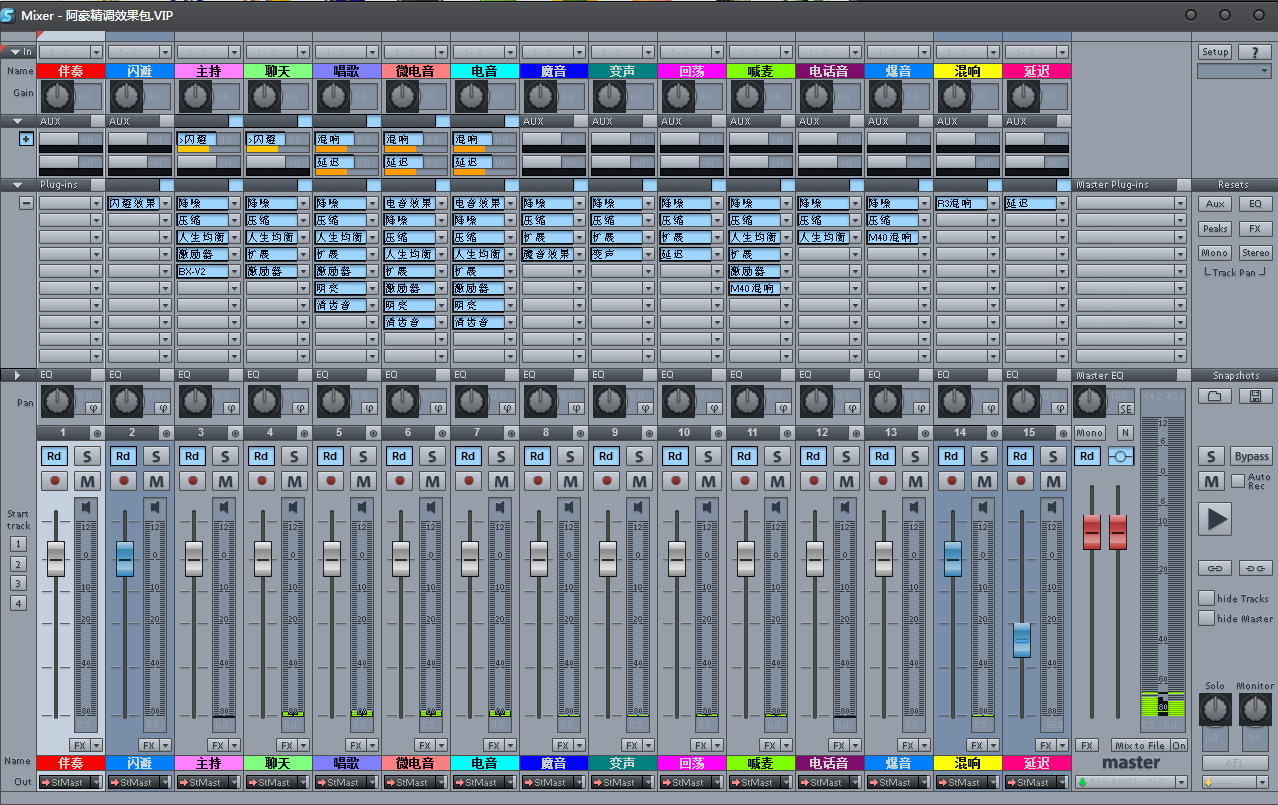The width and height of the screenshot is (1278, 805).
Task: Click the link icon beside track number 7
Action: point(511,433)
